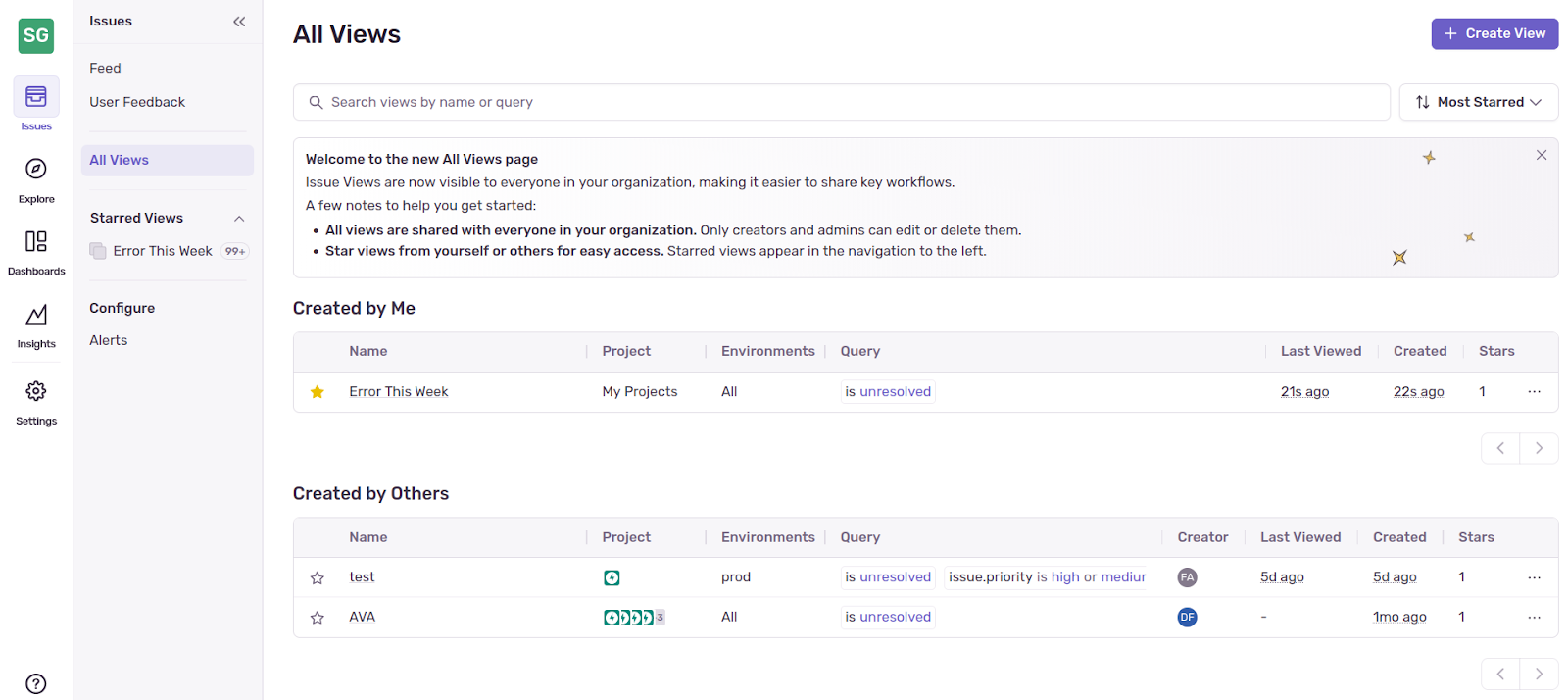Open Alerts under Configure
The height and width of the screenshot is (700, 1568).
tap(109, 340)
